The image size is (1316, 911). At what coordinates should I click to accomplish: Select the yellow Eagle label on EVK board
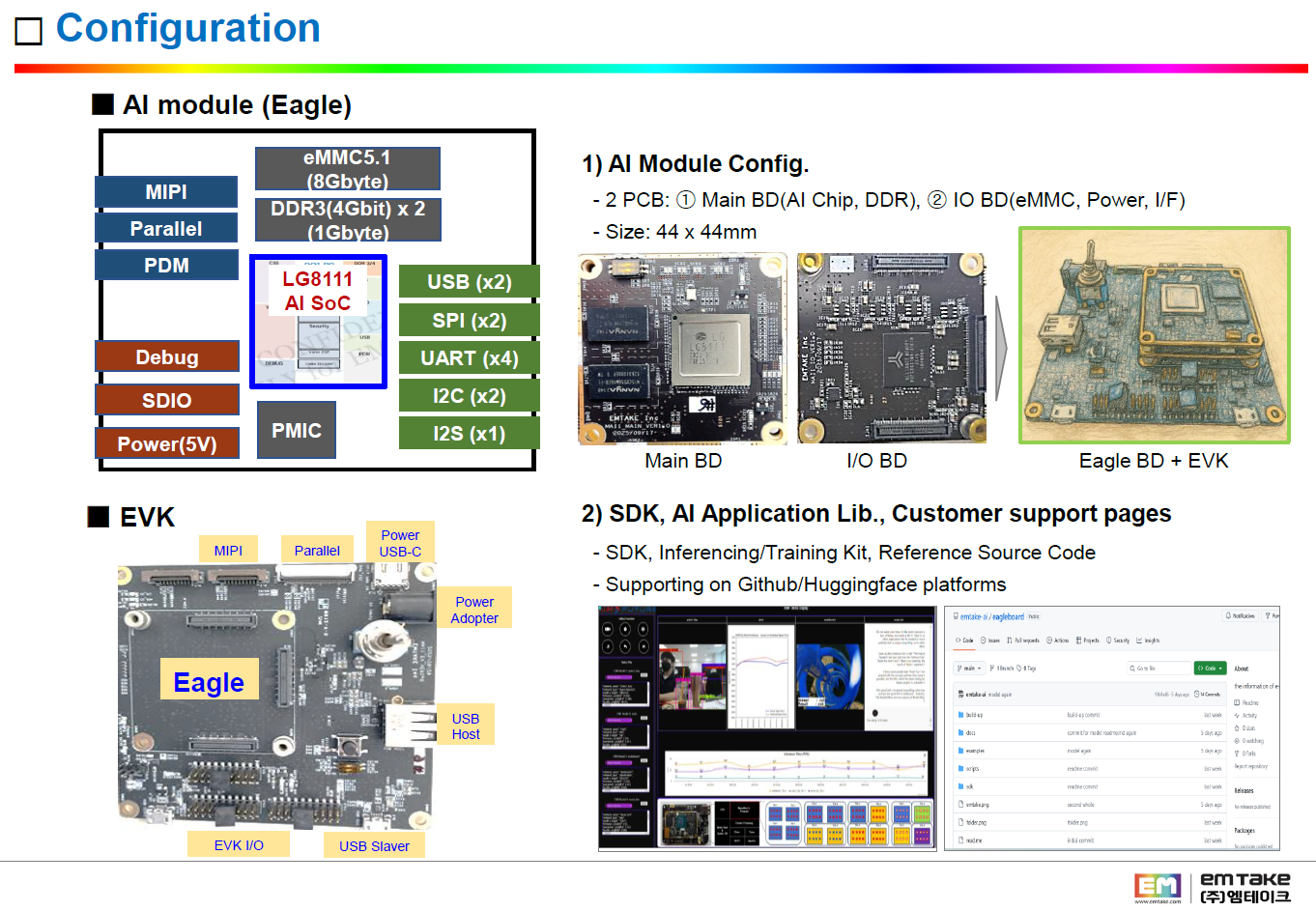pos(209,682)
